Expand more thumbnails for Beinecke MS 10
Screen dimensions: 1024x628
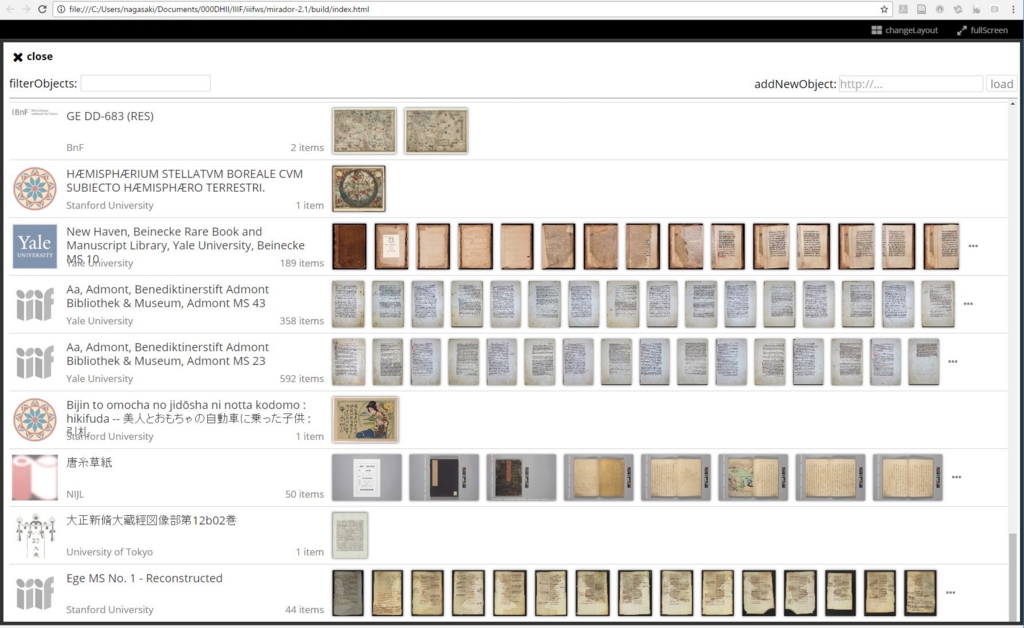tap(973, 246)
